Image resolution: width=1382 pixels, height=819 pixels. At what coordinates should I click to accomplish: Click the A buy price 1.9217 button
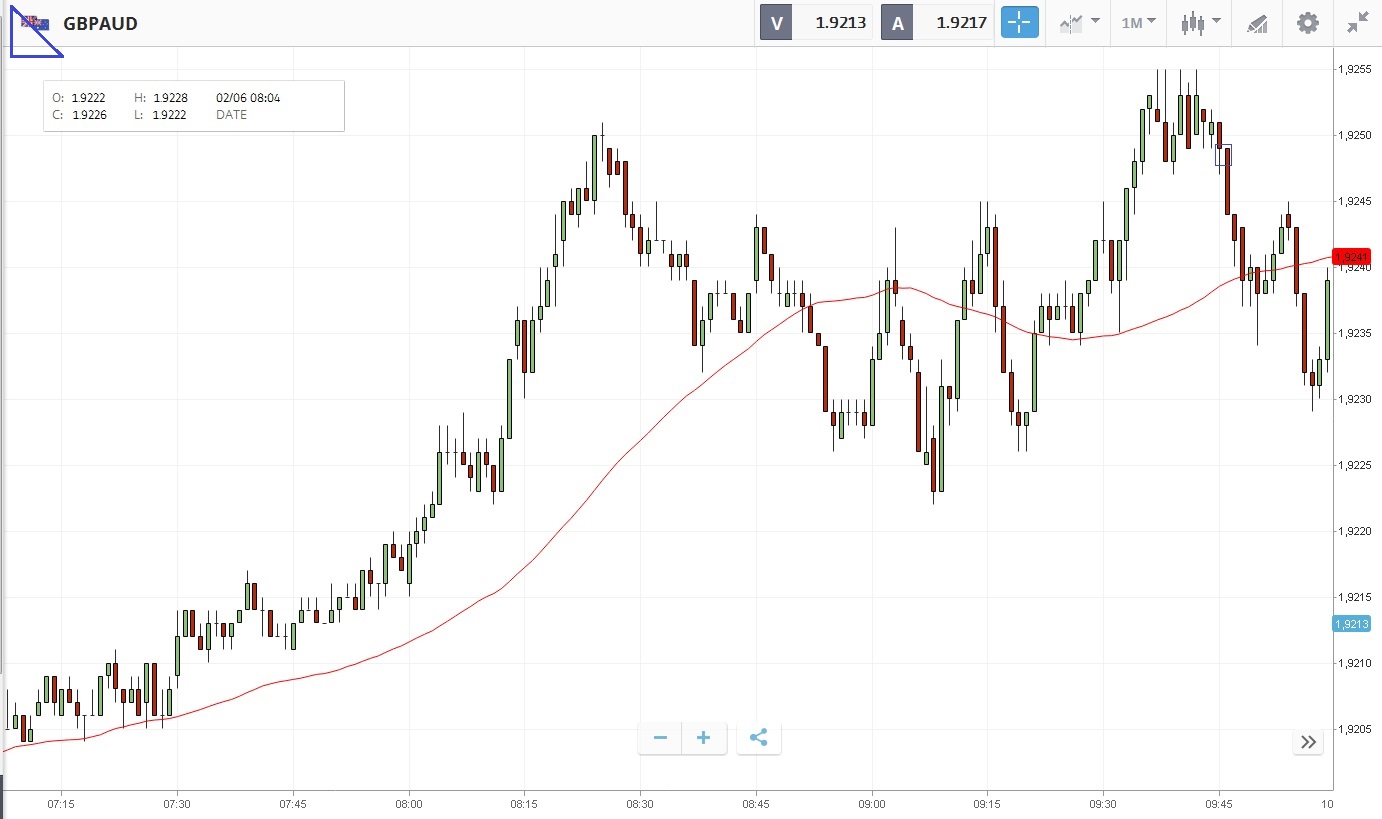pyautogui.click(x=937, y=23)
